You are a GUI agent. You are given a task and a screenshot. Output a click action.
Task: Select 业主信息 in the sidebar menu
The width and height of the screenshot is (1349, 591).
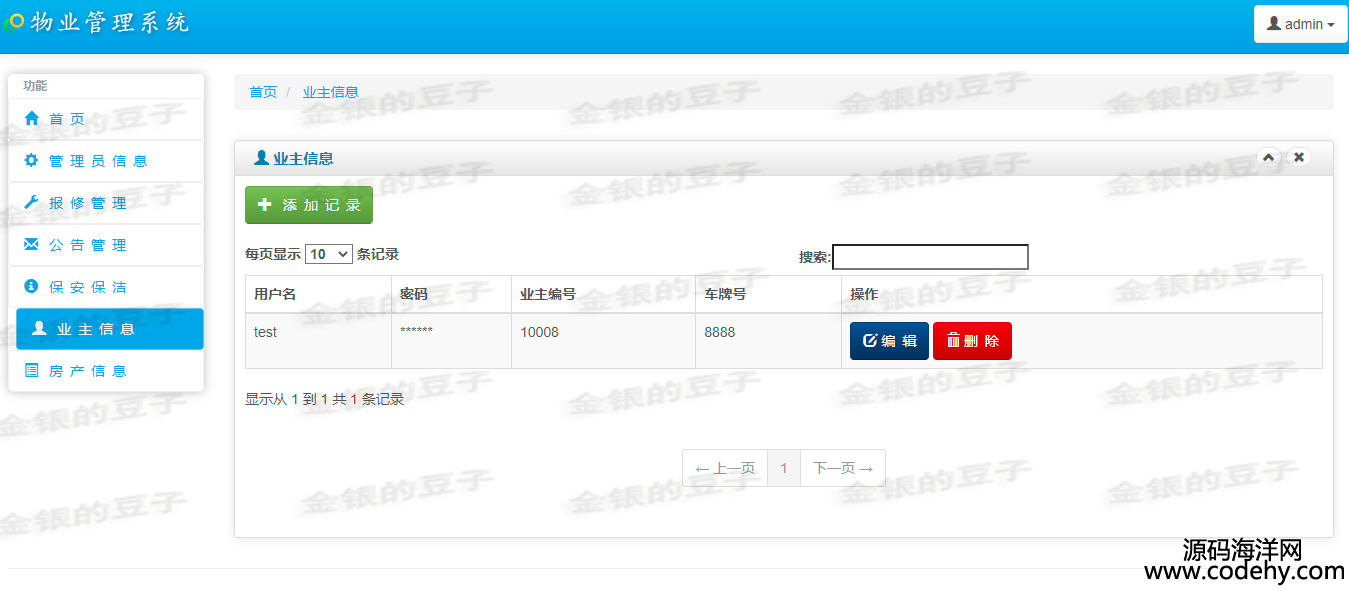point(109,329)
